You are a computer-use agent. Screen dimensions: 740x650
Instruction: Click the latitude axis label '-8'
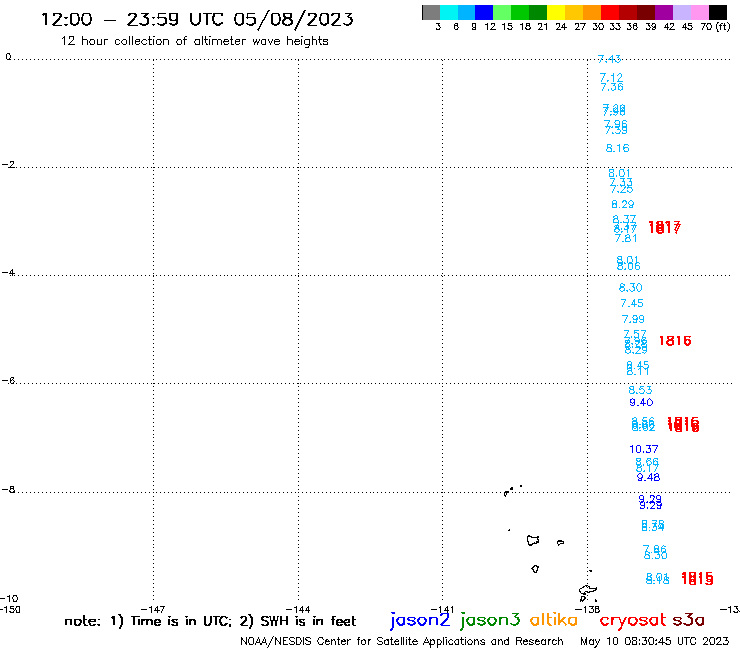(8, 490)
